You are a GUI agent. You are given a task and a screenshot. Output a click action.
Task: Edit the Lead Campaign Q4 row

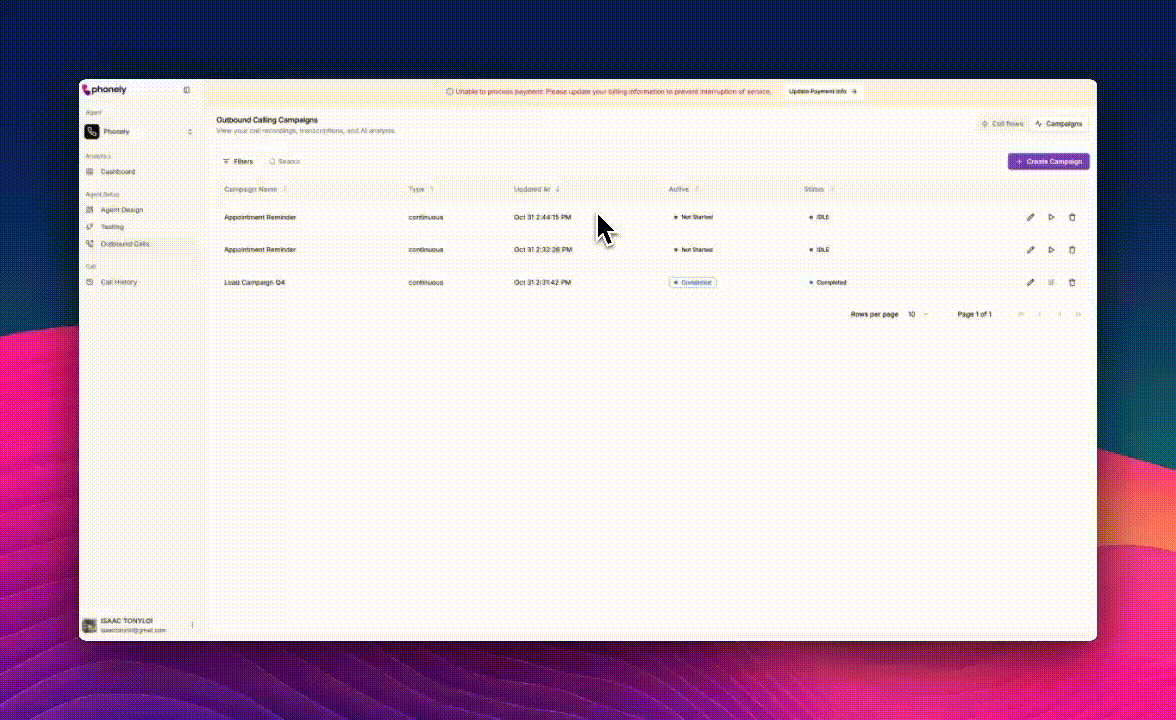tap(1030, 283)
